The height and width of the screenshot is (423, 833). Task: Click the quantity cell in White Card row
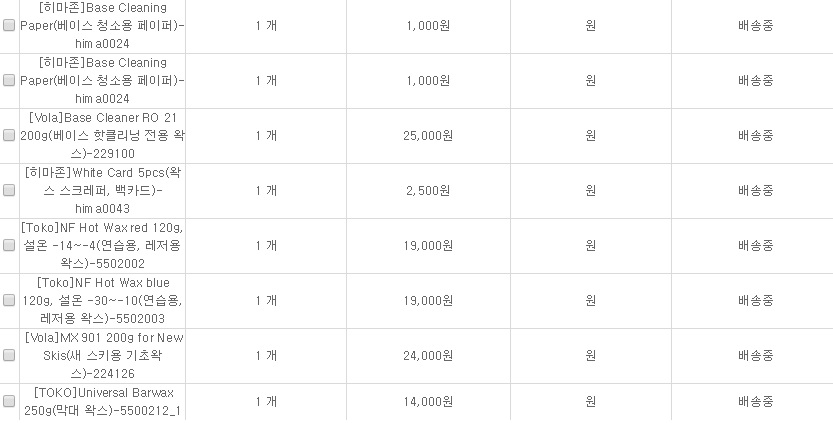pos(266,191)
